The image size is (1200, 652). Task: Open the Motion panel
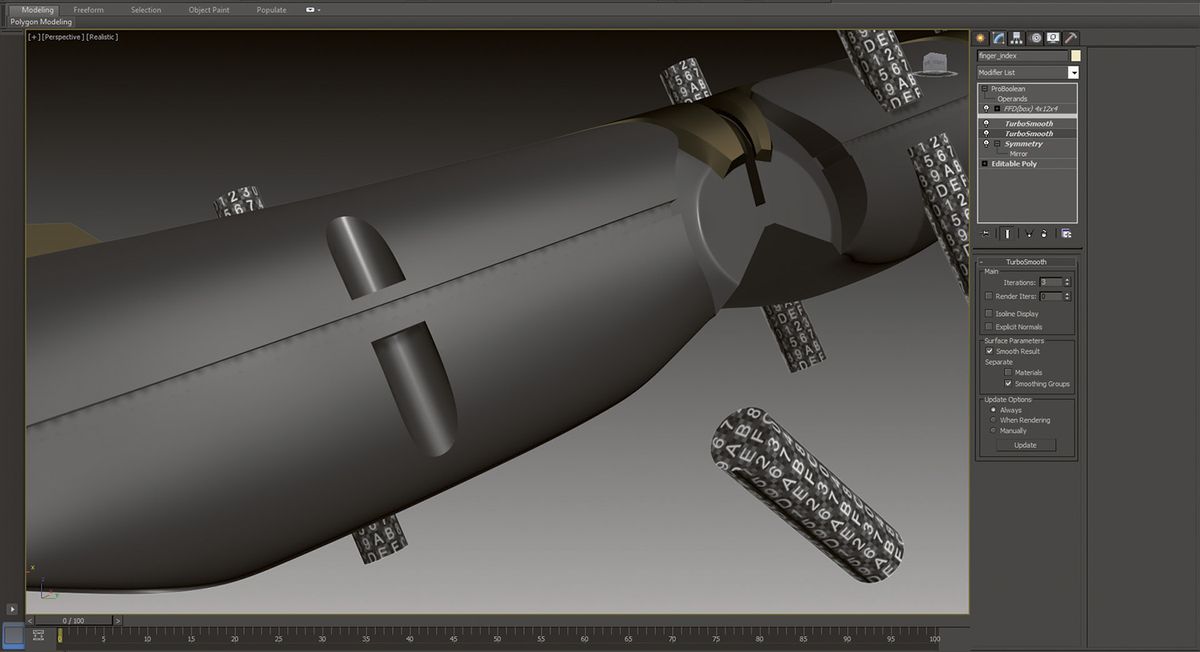click(1034, 37)
